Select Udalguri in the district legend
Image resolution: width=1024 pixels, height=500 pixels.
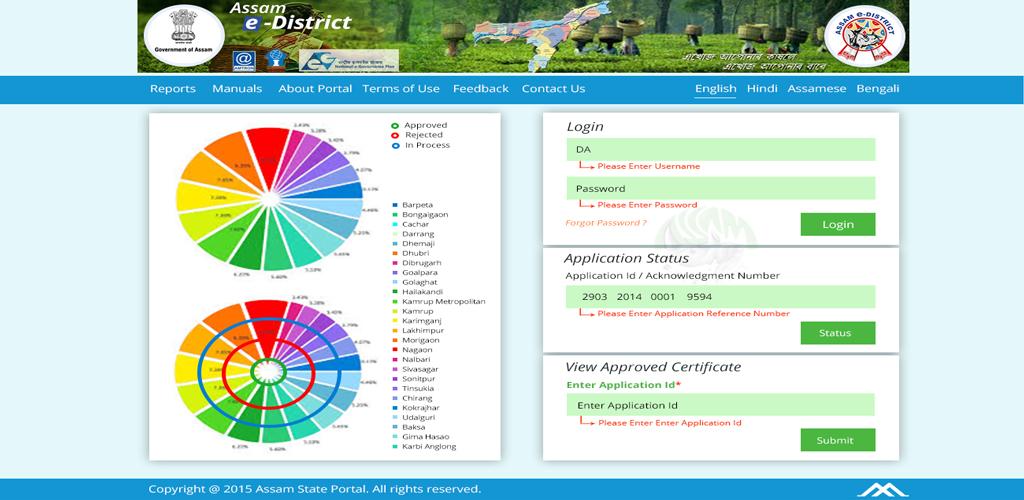(418, 417)
